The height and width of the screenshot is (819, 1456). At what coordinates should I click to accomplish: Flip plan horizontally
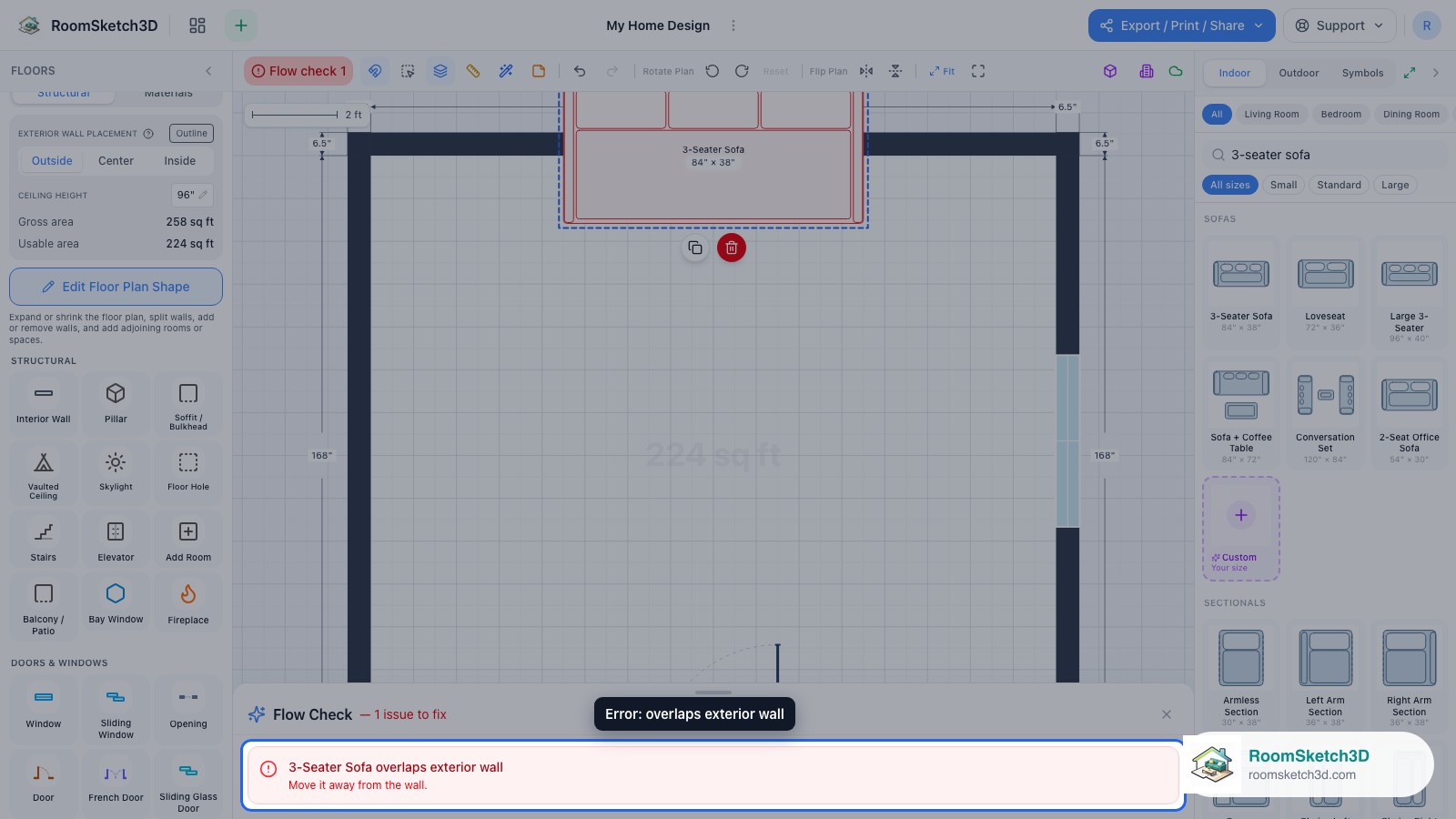pos(866,71)
